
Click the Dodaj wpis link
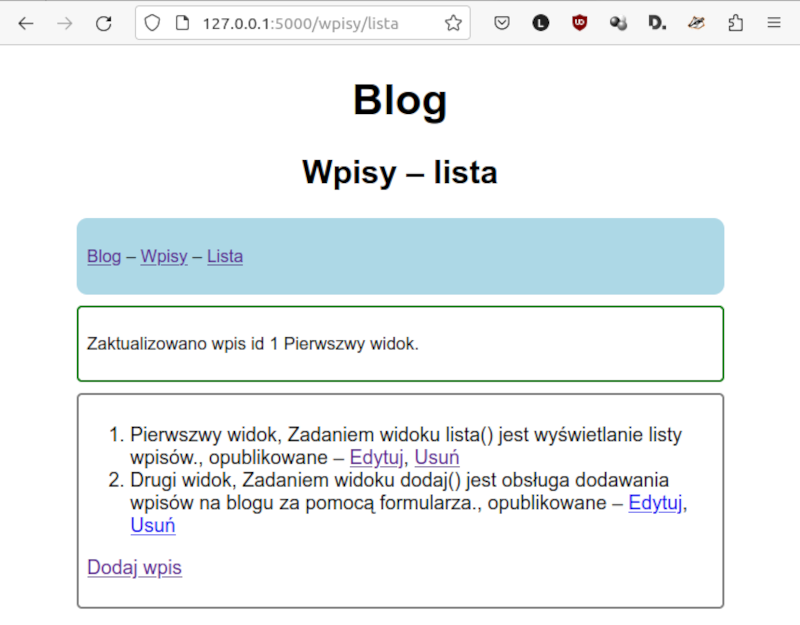[134, 567]
